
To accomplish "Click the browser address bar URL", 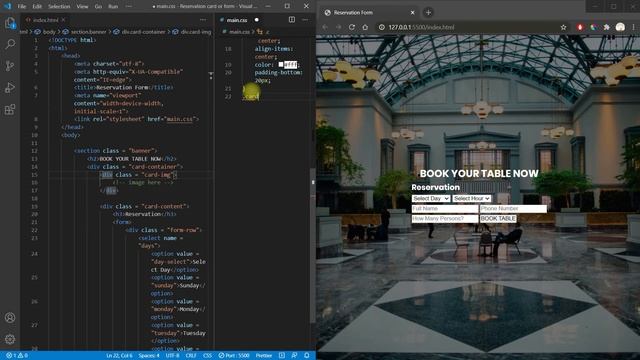I will click(x=421, y=27).
